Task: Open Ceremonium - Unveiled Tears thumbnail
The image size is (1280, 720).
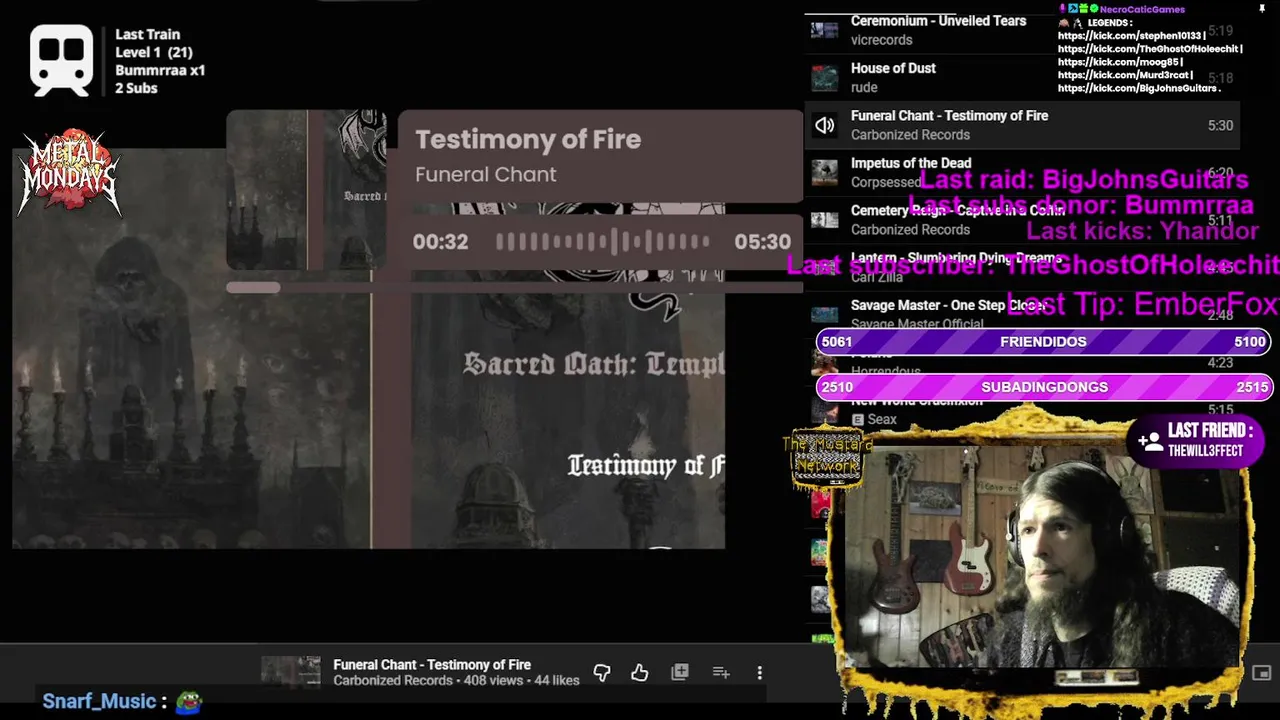Action: coord(825,30)
